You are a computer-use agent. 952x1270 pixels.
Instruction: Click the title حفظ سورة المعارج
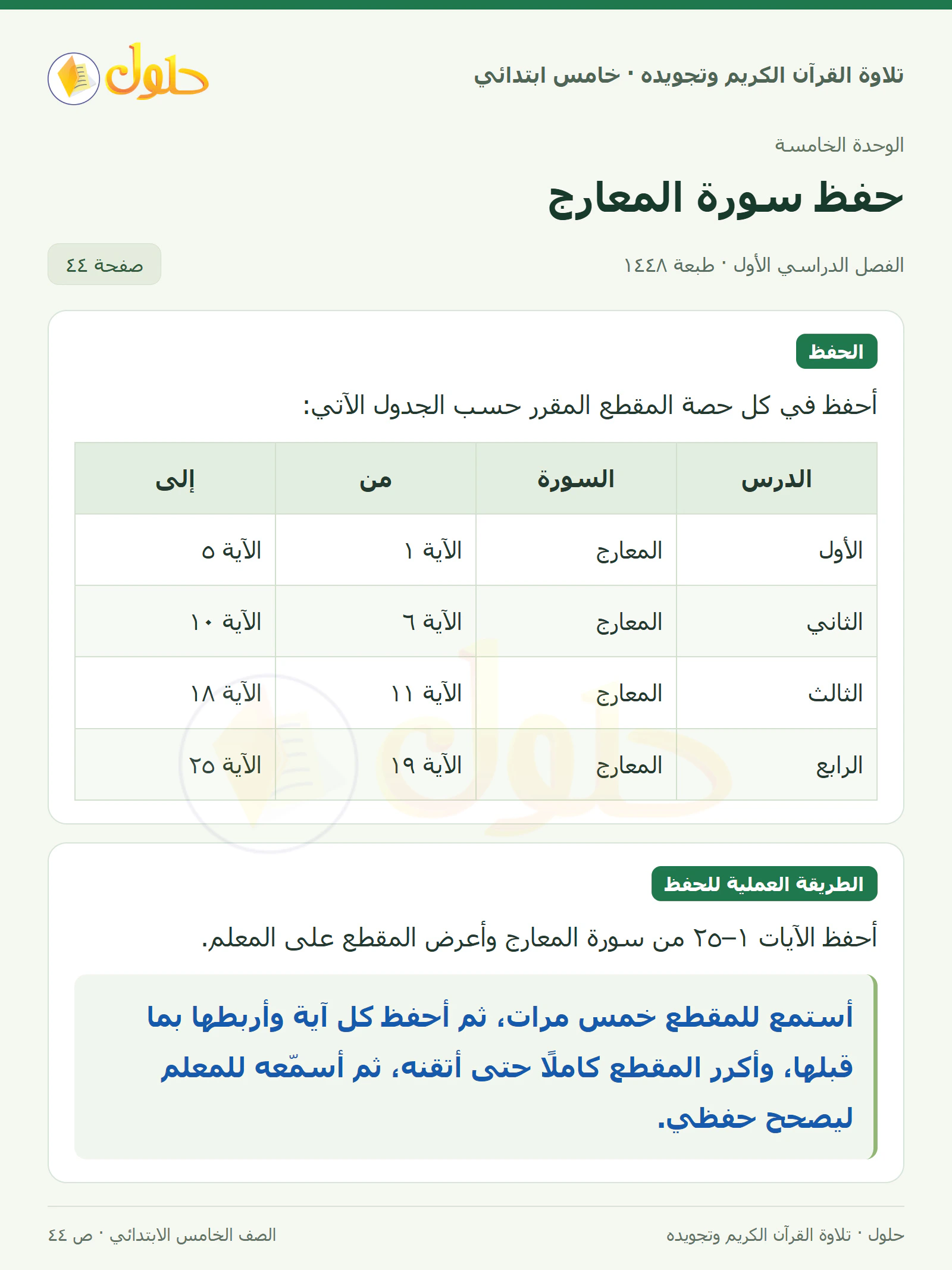[x=725, y=198]
